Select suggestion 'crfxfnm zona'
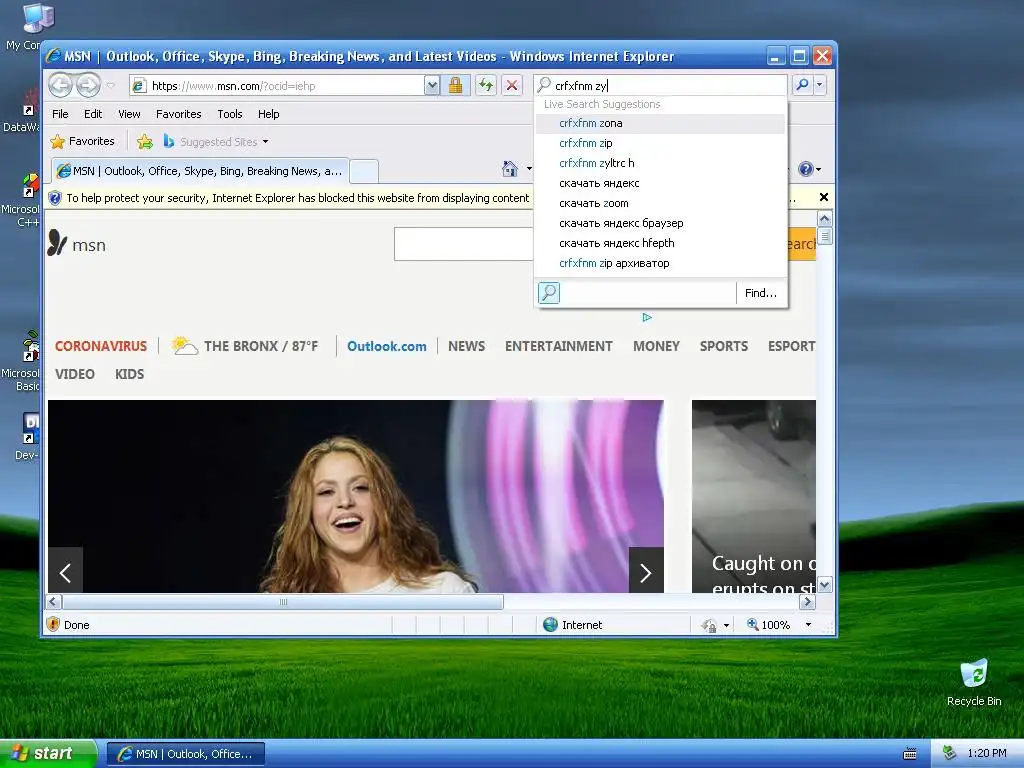The width and height of the screenshot is (1024, 768). 660,123
